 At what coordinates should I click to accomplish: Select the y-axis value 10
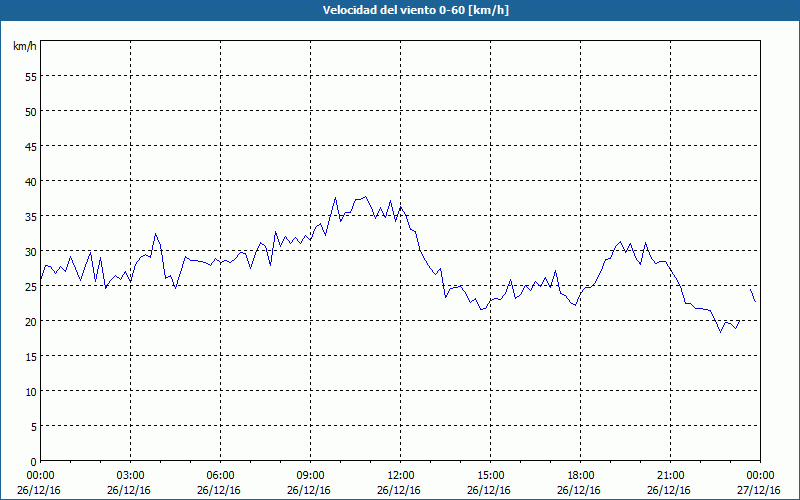[x=31, y=392]
